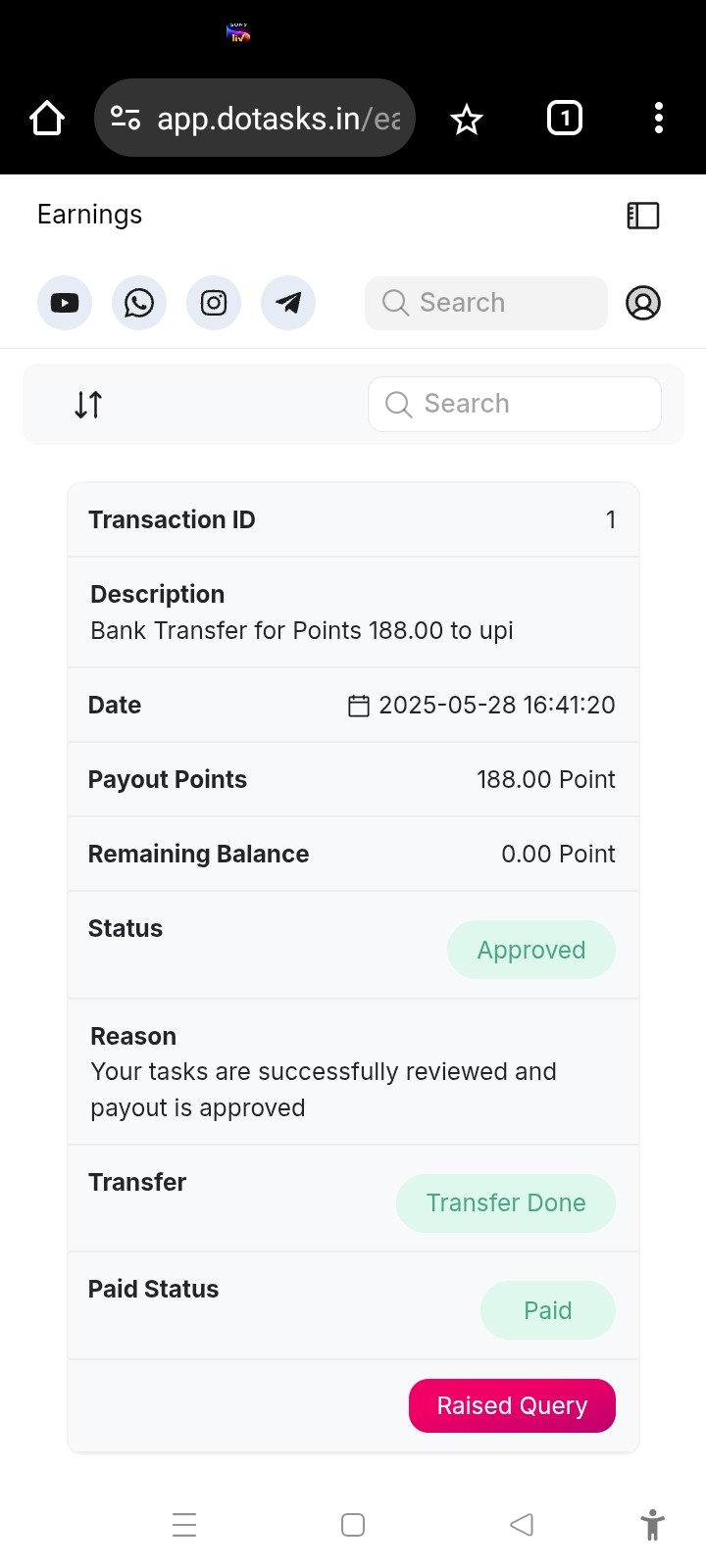Click the Approved status badge
Screen dimensions: 706x1568
click(531, 950)
